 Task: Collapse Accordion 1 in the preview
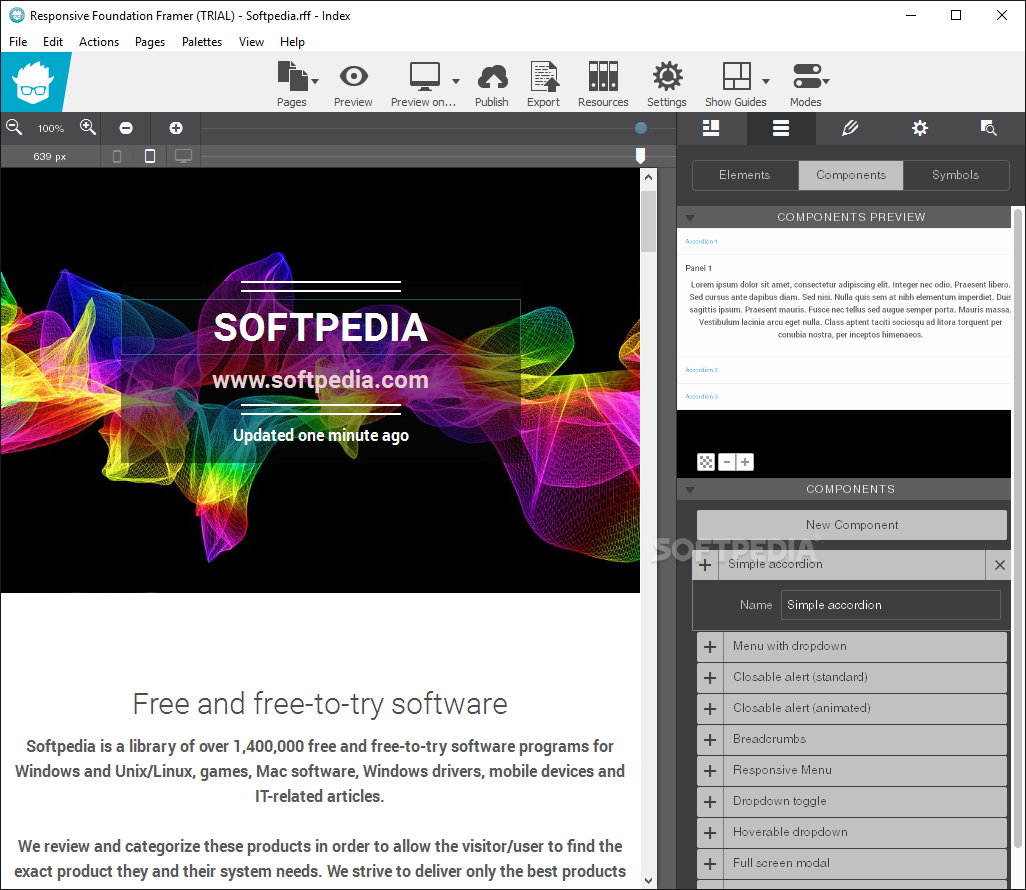click(x=701, y=241)
